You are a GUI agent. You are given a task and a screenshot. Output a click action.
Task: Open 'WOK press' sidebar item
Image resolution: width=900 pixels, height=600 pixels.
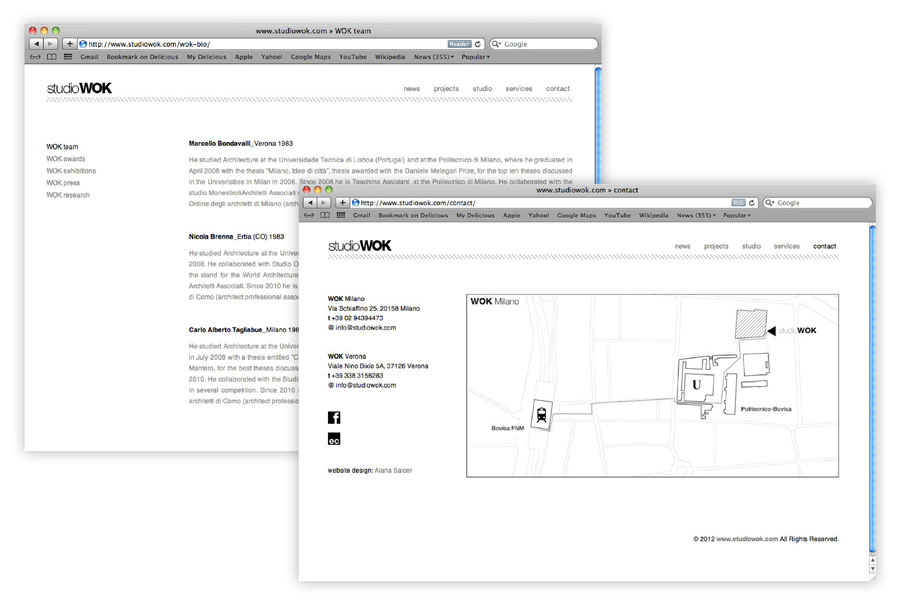pyautogui.click(x=63, y=183)
